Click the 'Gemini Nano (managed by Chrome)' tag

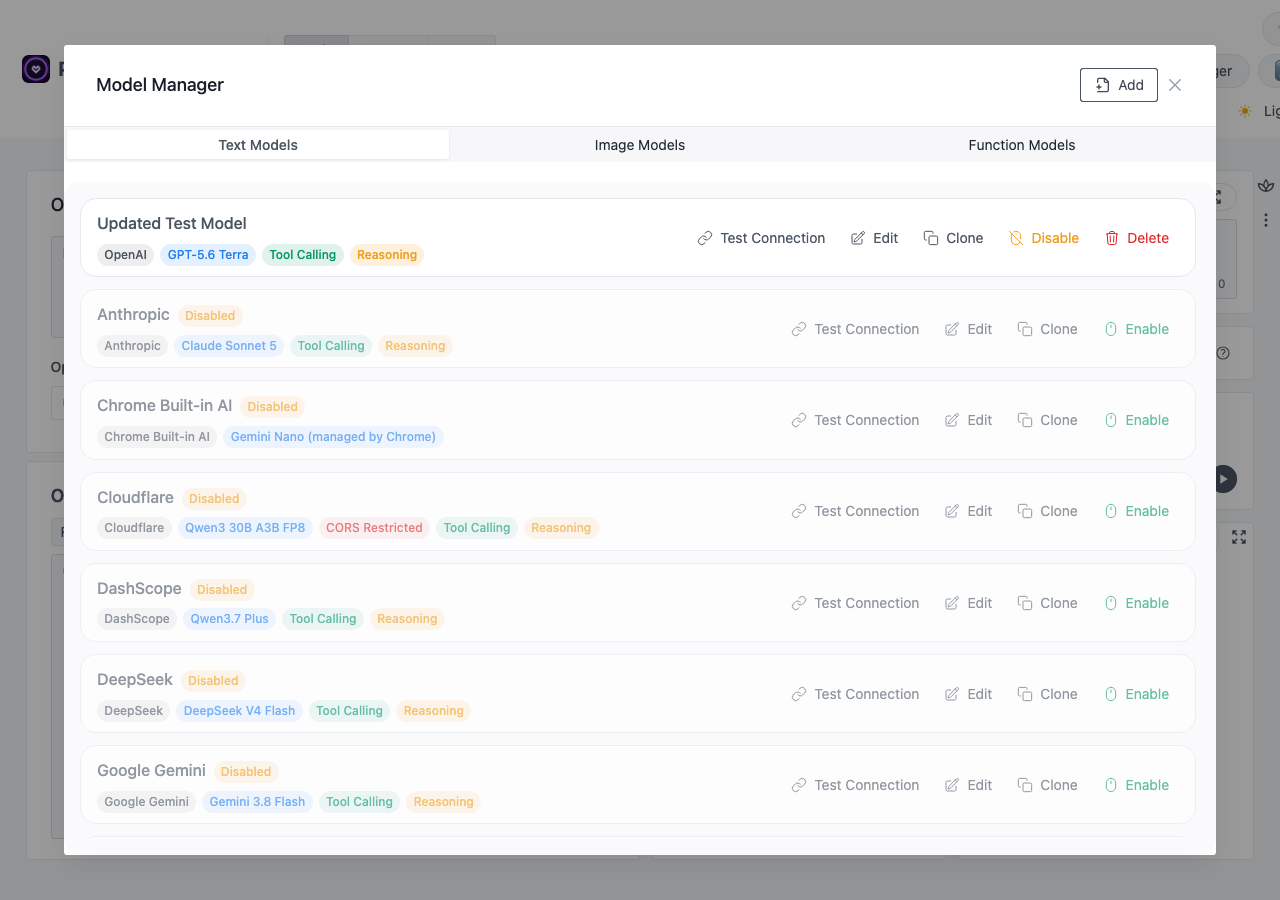pos(333,437)
